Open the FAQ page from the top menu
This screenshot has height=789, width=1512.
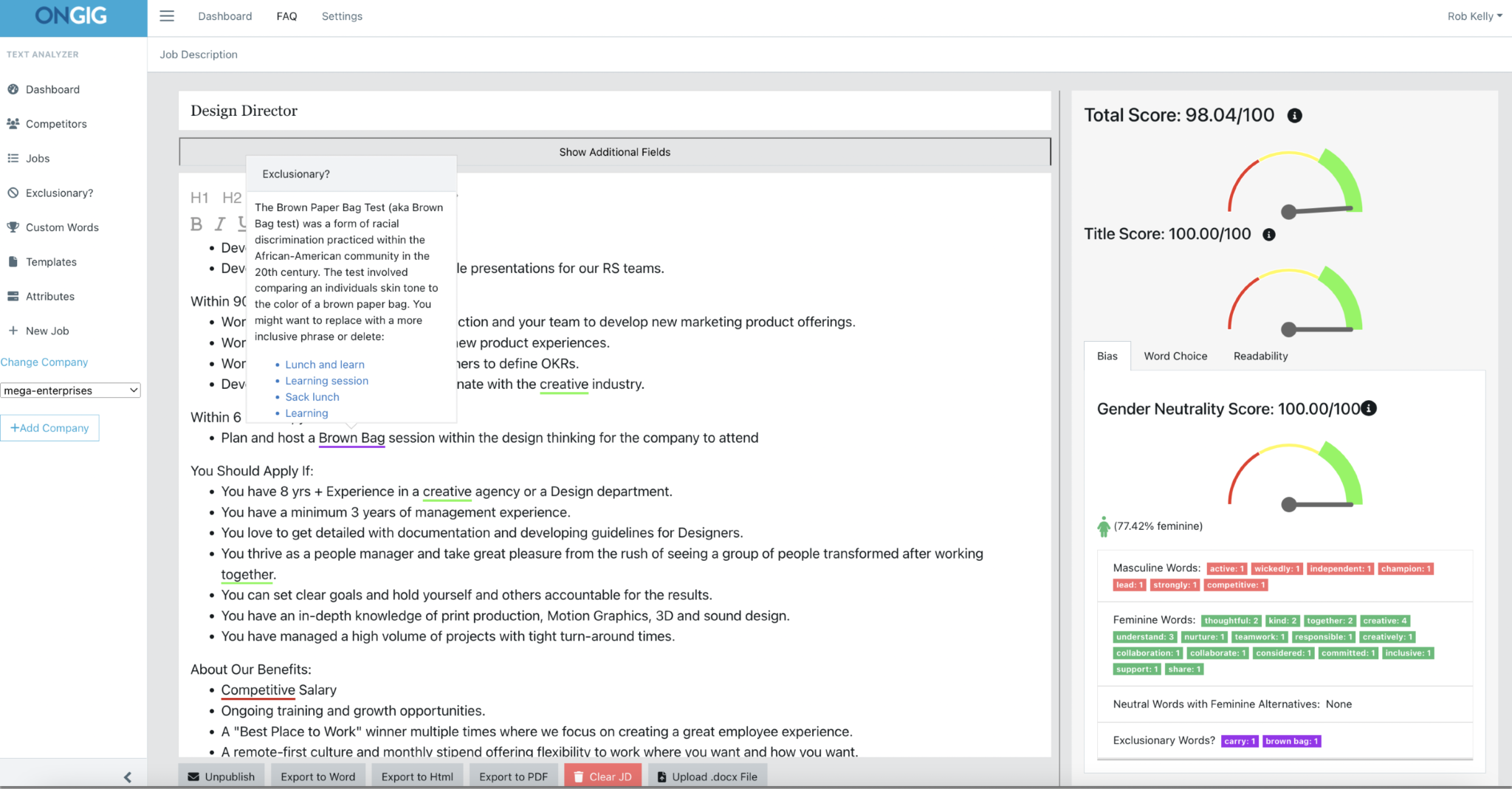point(286,15)
